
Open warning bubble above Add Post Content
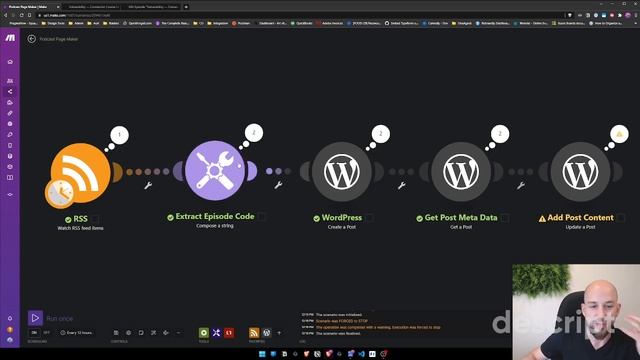coord(619,134)
